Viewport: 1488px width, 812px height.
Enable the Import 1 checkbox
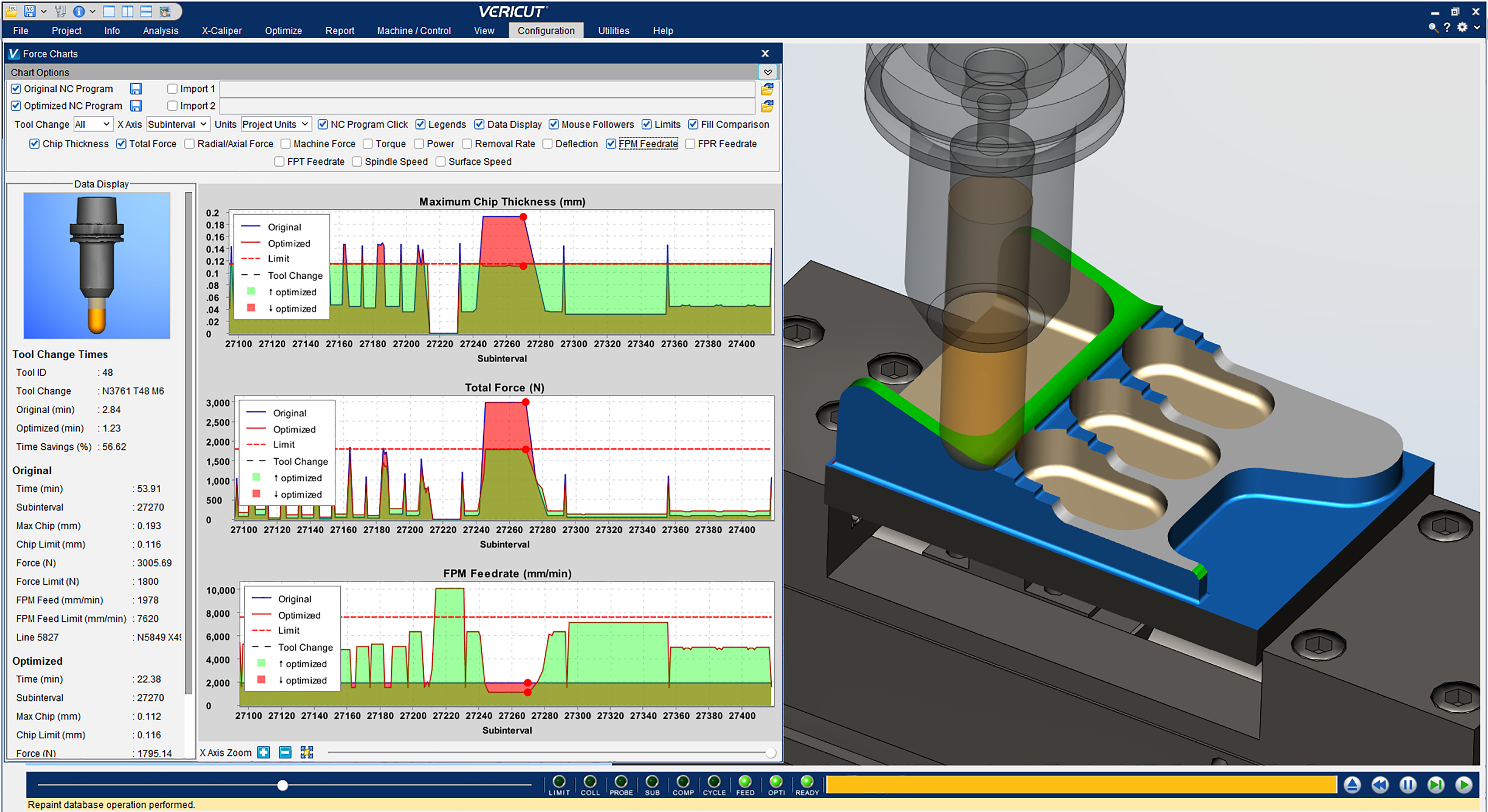click(x=172, y=89)
